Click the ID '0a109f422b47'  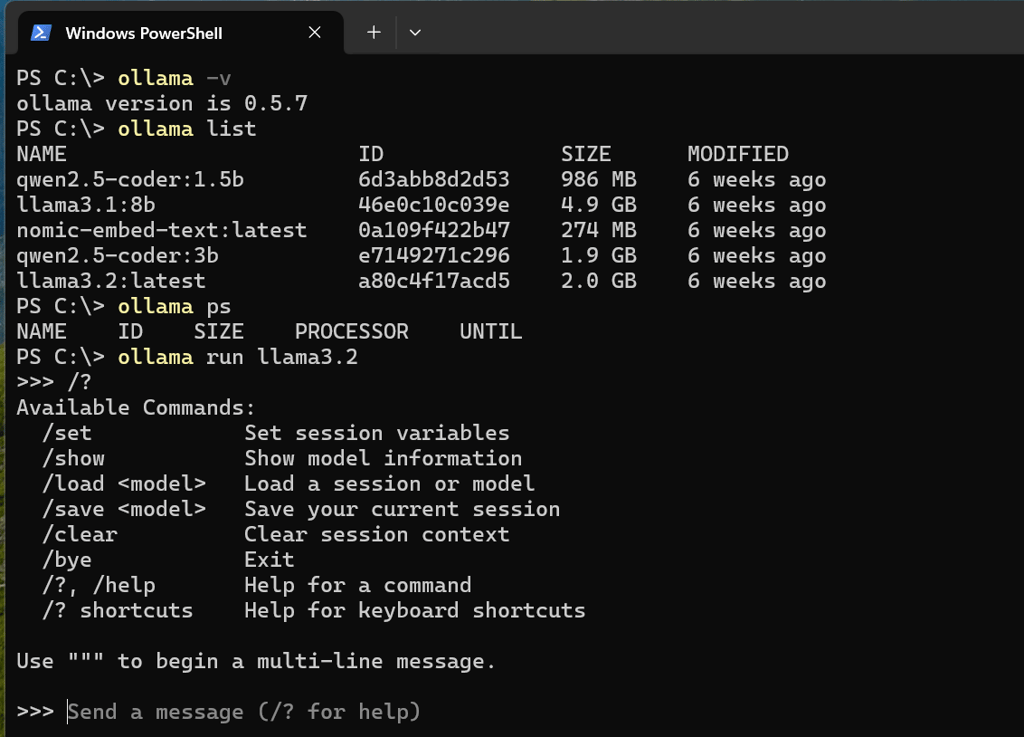[434, 230]
